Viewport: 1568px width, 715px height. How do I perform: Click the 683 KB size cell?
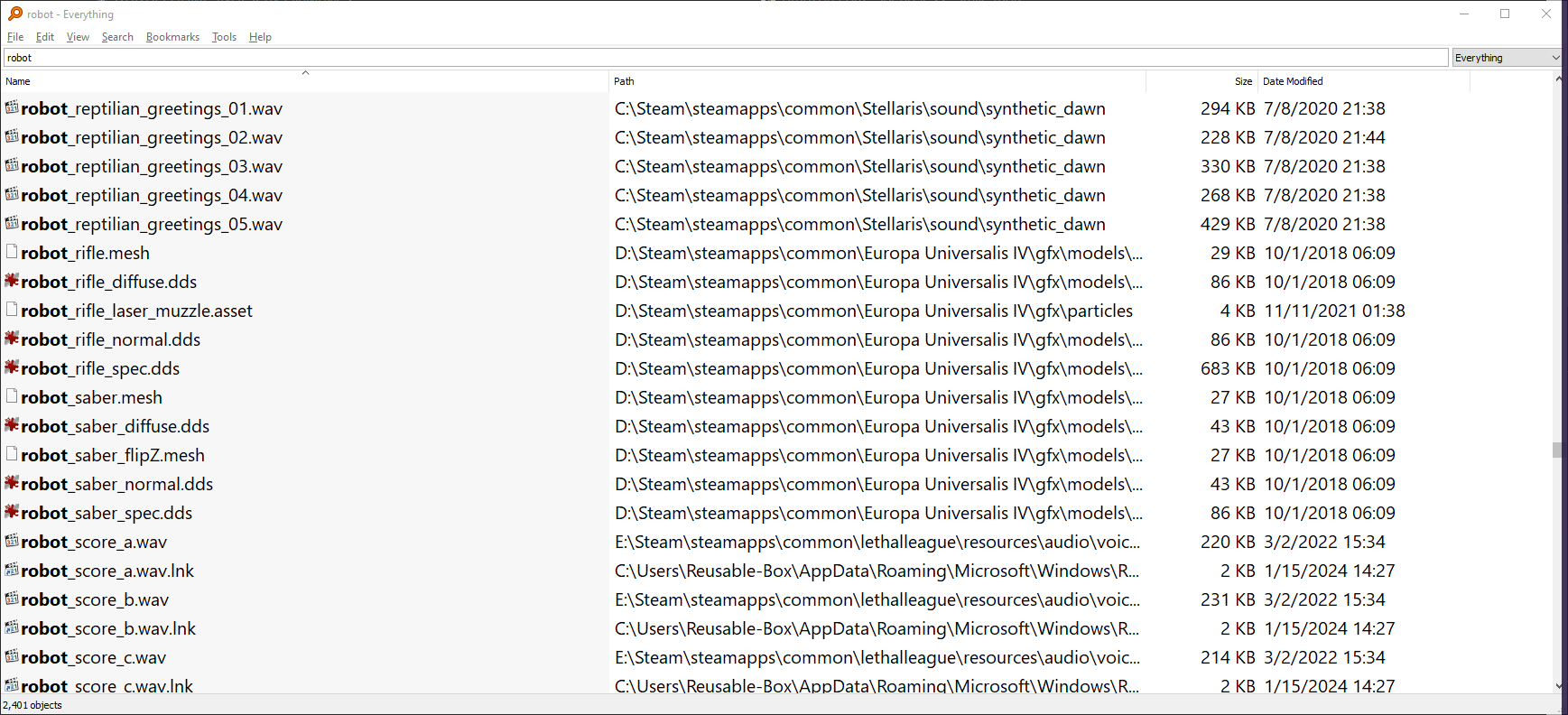tap(1228, 368)
